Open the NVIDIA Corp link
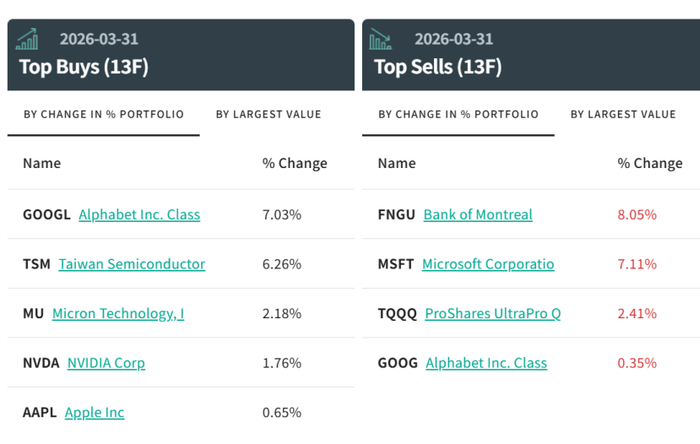Viewport: 700px width, 444px height. 106,362
